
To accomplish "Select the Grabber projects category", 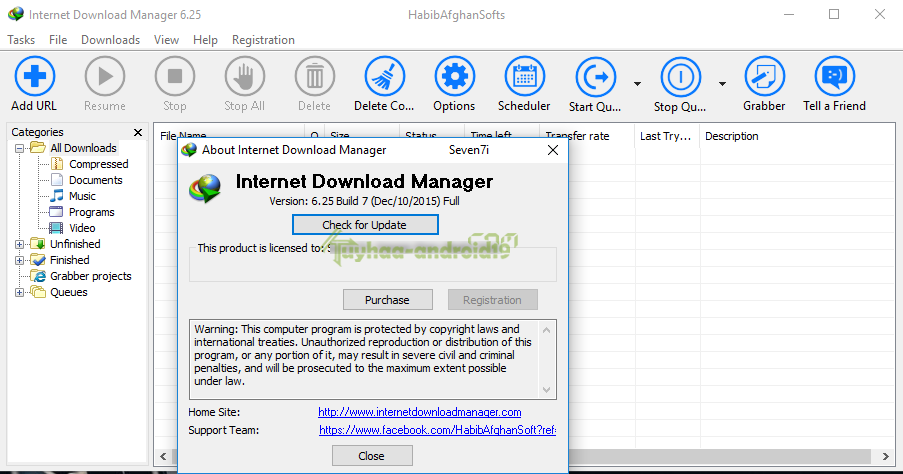I will (90, 276).
